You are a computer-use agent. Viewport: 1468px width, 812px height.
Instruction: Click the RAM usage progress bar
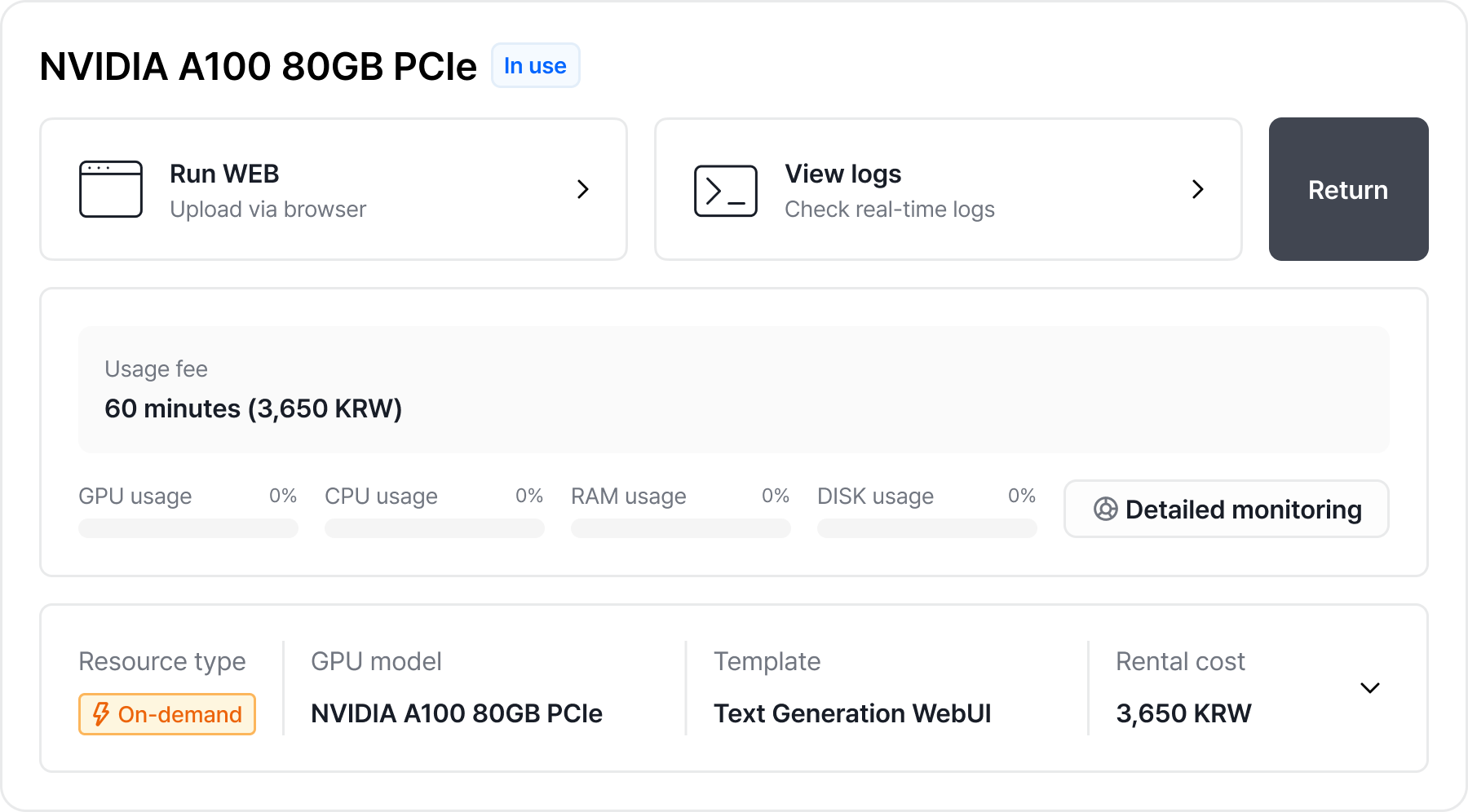[x=681, y=528]
